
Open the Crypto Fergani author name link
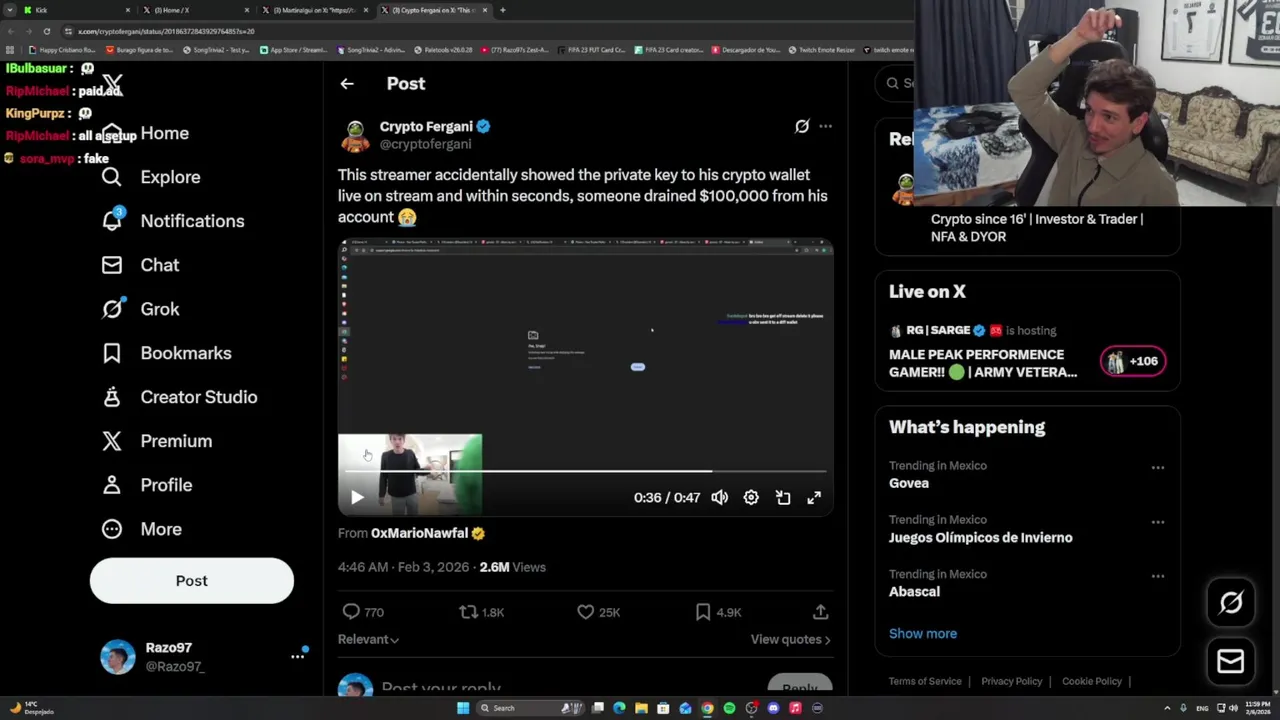coord(426,126)
